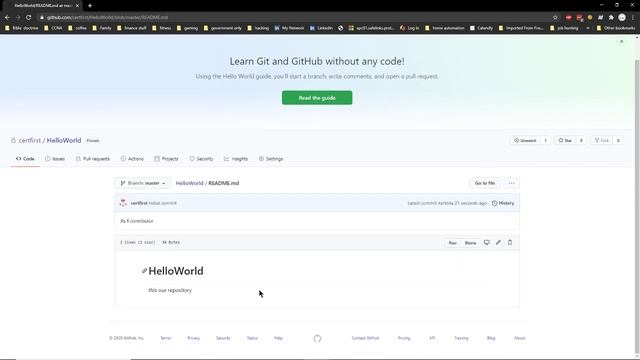Open the Status link in footer
640x360 pixels.
(x=252, y=338)
